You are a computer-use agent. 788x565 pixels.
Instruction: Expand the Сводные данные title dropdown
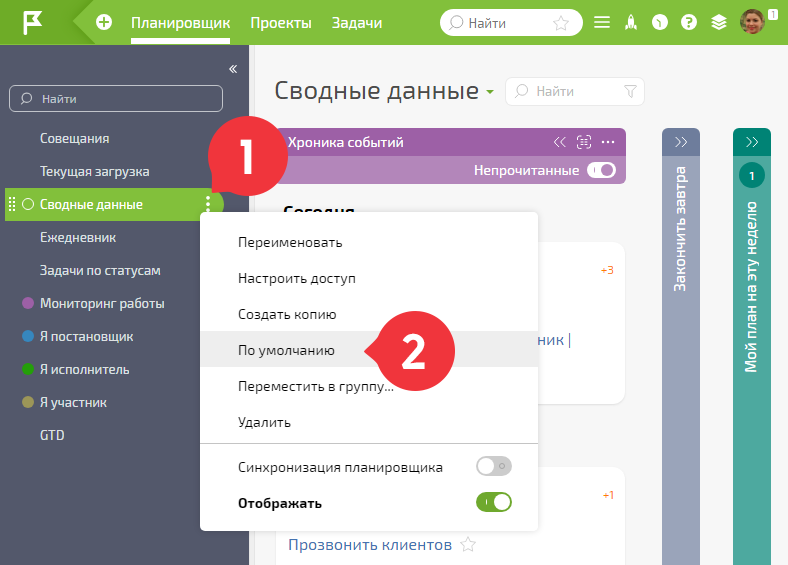[x=490, y=92]
